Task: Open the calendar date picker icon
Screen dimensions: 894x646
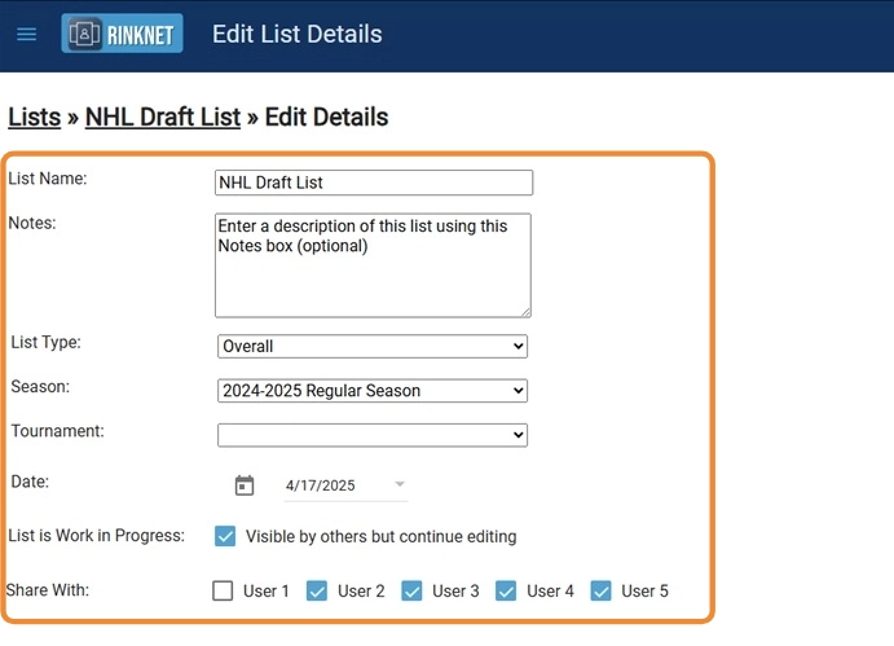Action: tap(244, 486)
